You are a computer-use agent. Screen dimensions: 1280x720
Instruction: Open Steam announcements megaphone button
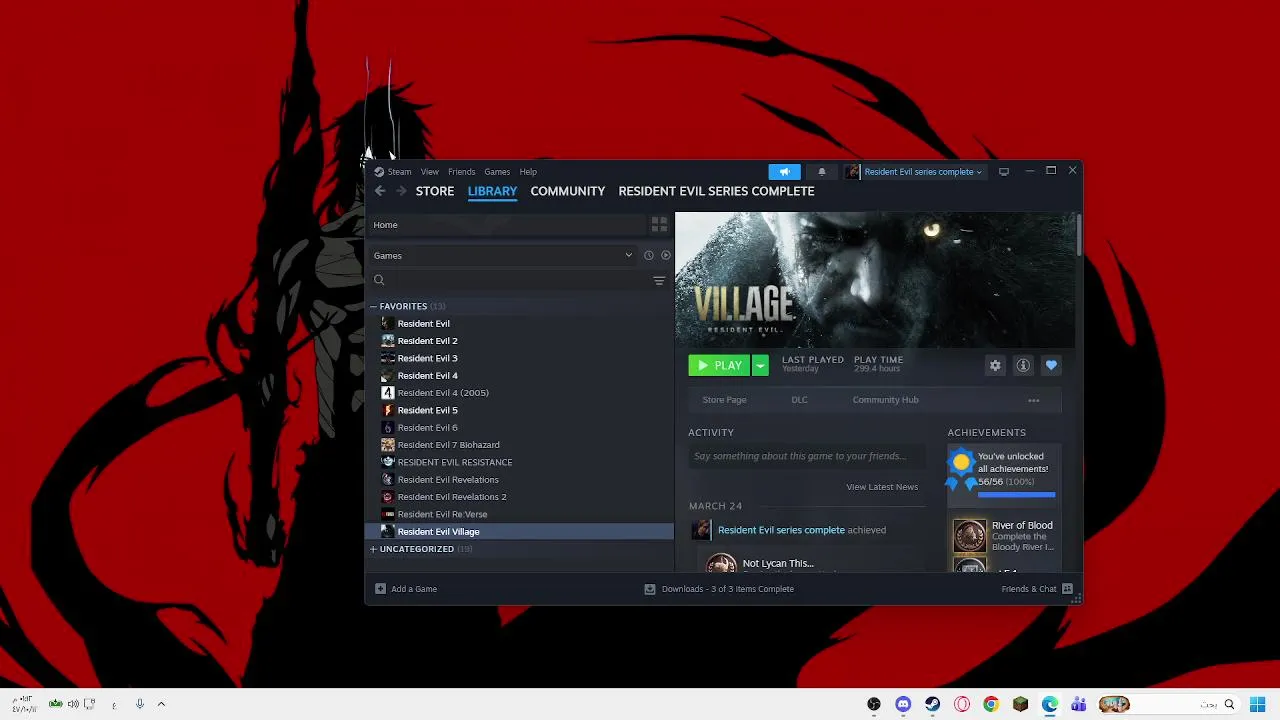[x=784, y=172]
